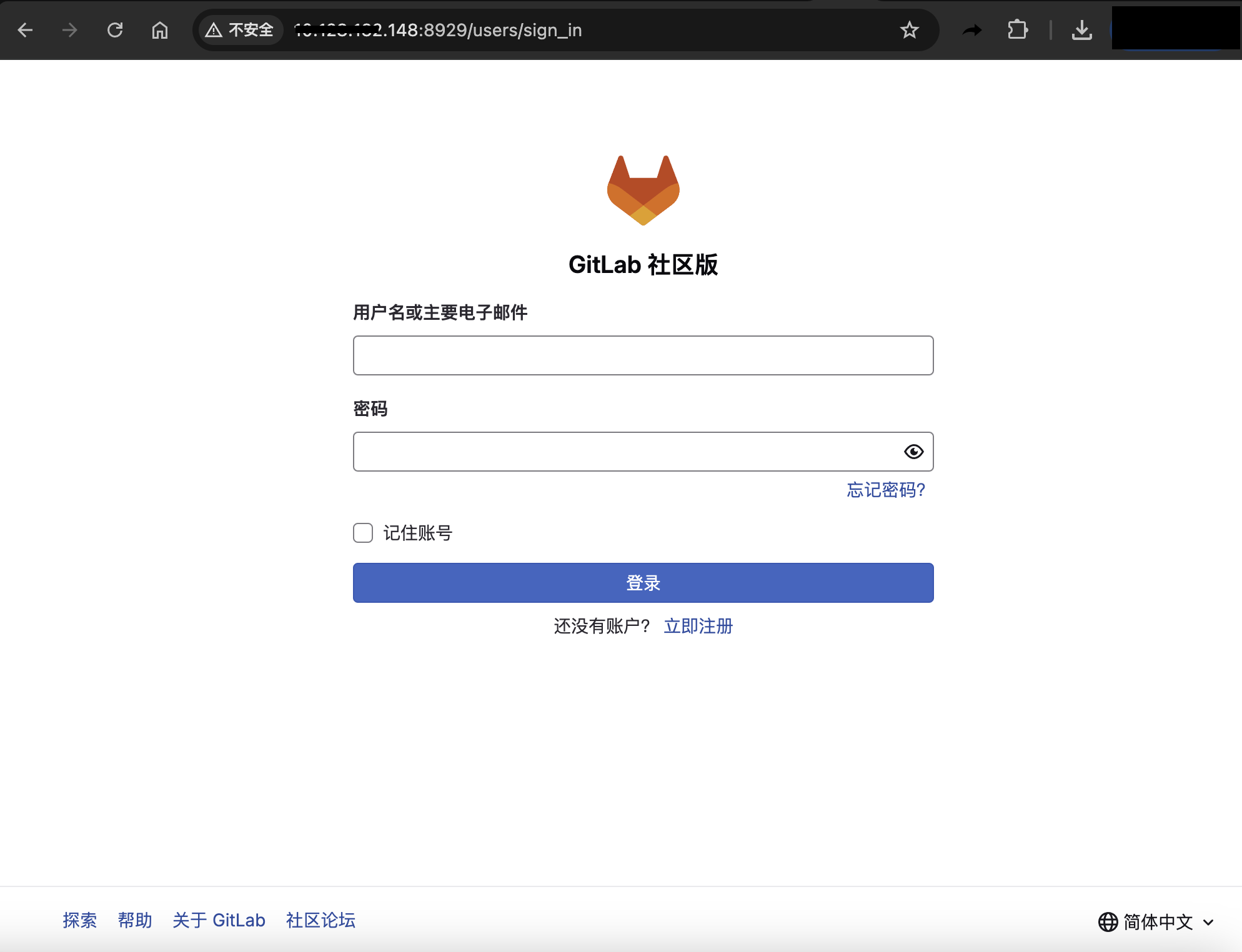Click the browser back arrow
The height and width of the screenshot is (952, 1242).
(x=25, y=30)
